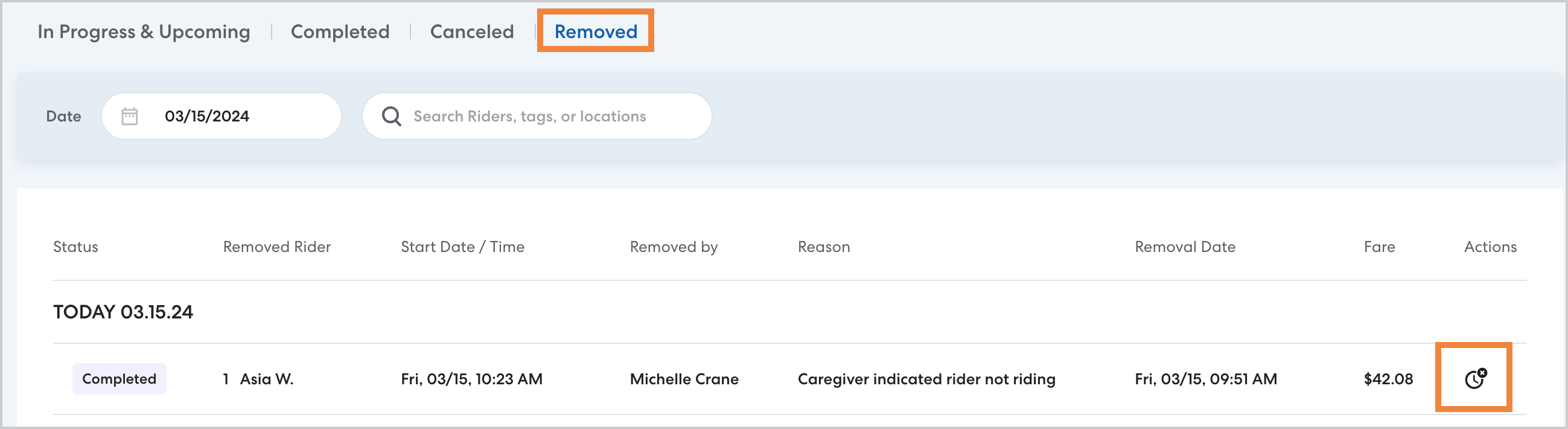The height and width of the screenshot is (429, 1568).
Task: Click the Completed status badge
Action: click(120, 379)
